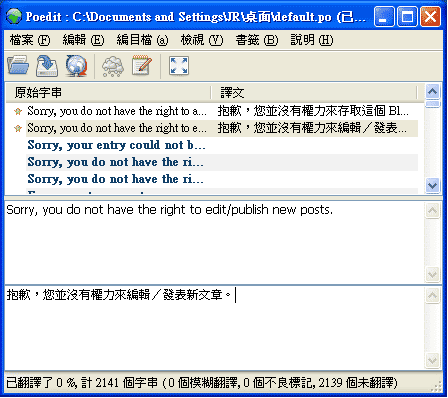This screenshot has height=398, width=448.
Task: Click the Poedit globe icon in title bar
Action: [14, 16]
